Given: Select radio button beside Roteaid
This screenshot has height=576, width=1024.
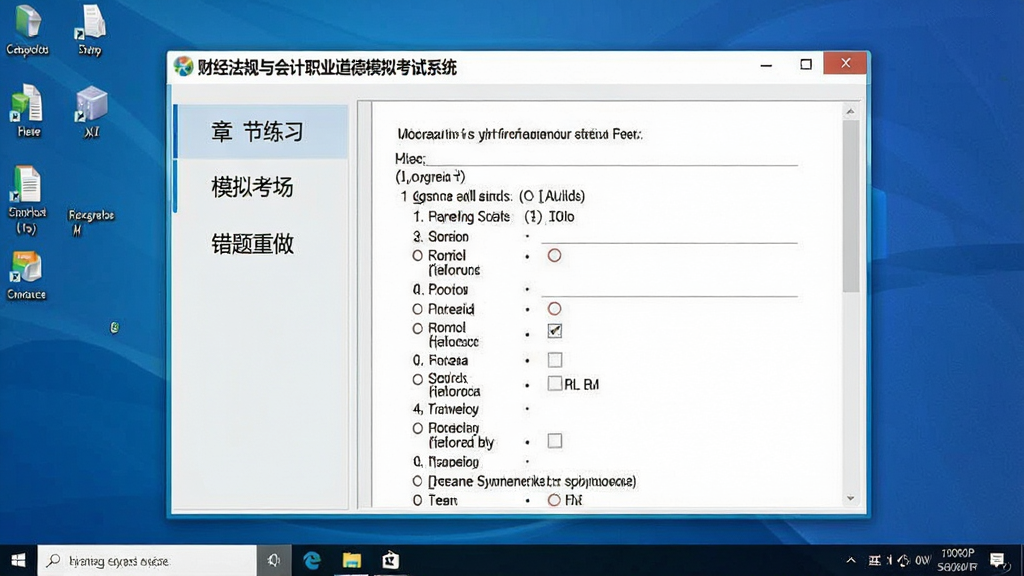Looking at the screenshot, I should click(417, 309).
